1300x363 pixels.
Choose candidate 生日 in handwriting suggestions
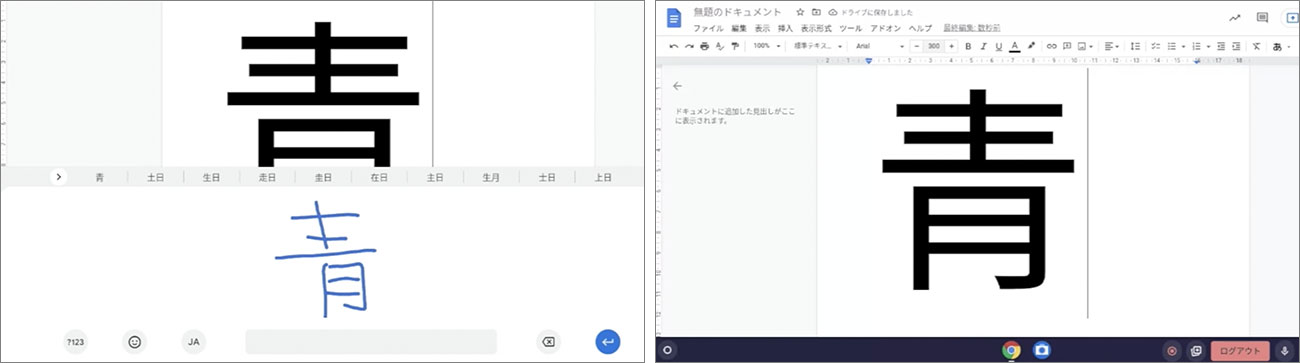211,177
